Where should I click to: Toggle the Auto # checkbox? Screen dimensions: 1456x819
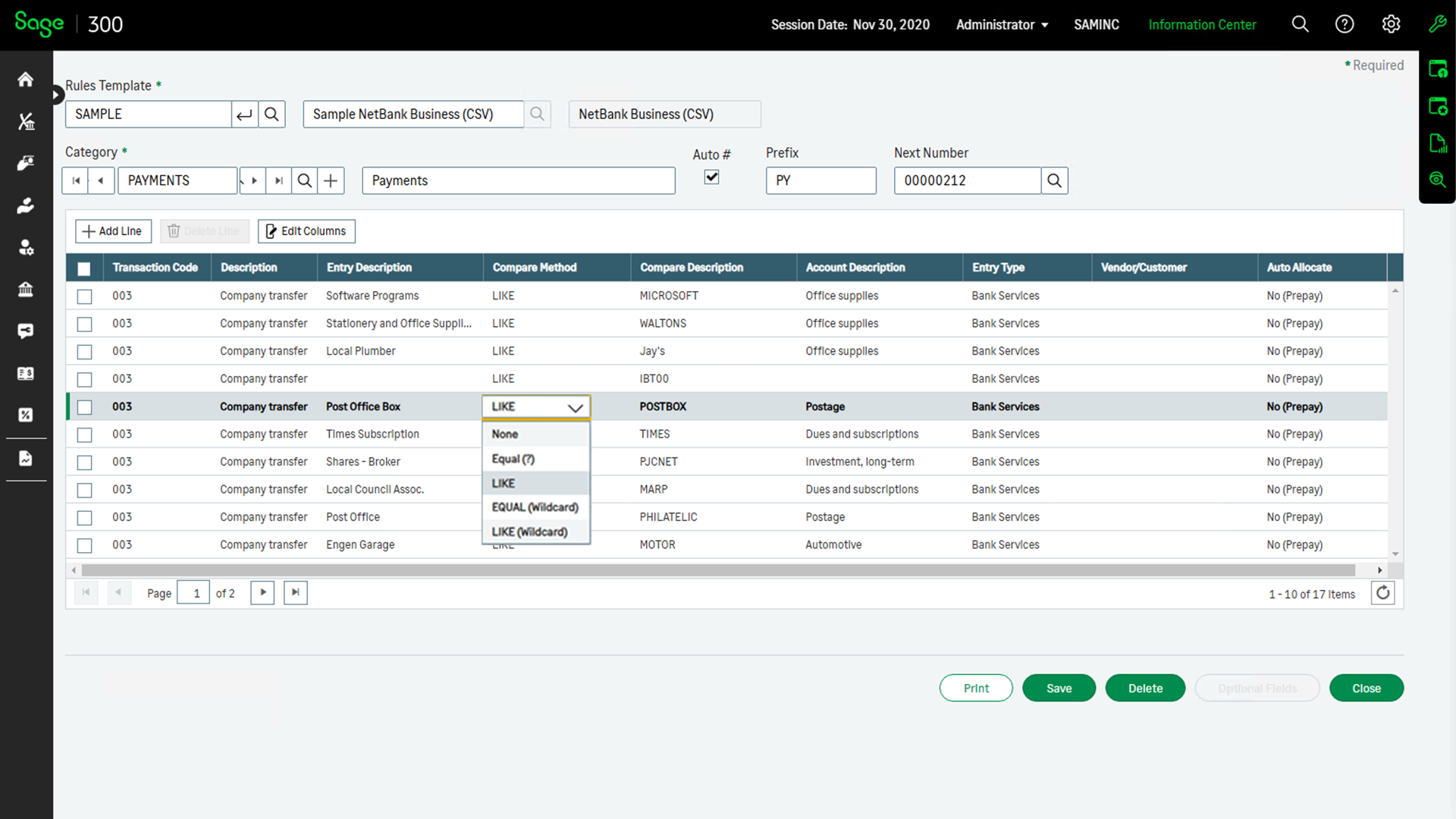click(711, 177)
